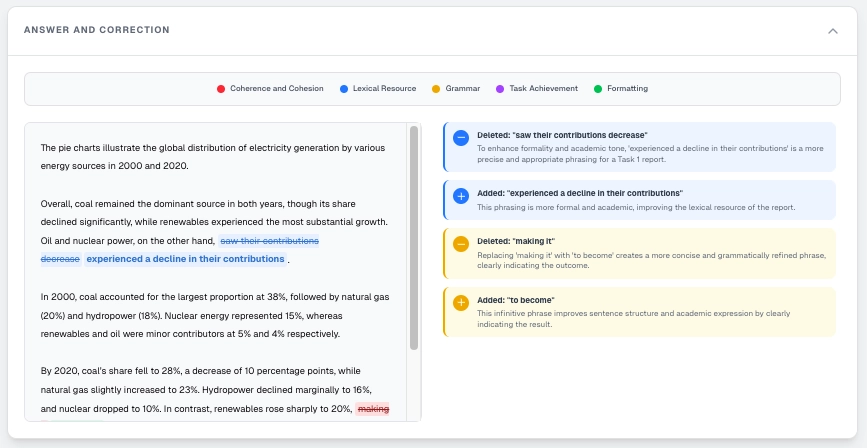This screenshot has height=448, width=867.
Task: Select the Coherence and Cohesion legend label
Action: click(x=276, y=89)
